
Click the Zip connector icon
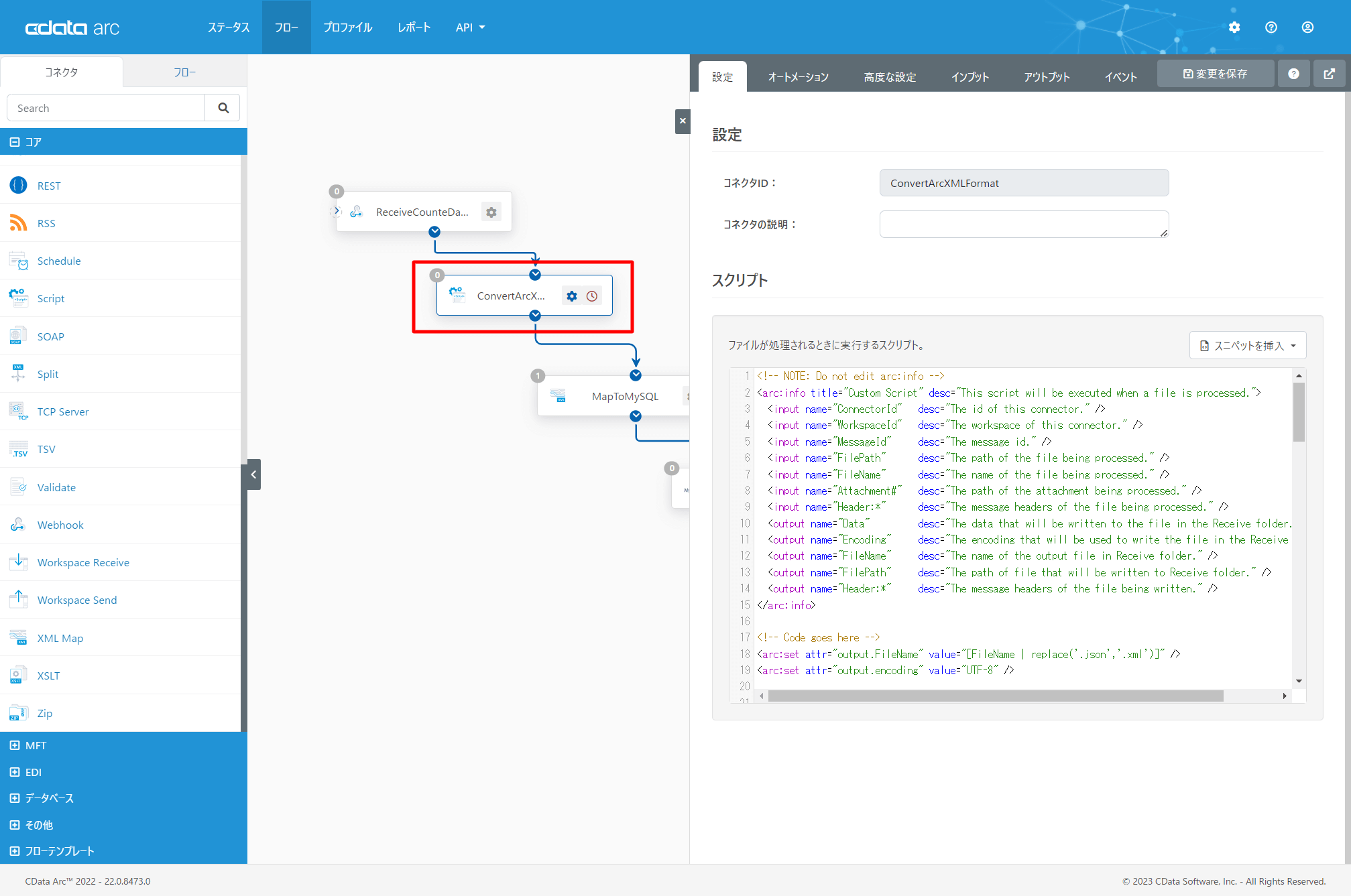[x=18, y=713]
